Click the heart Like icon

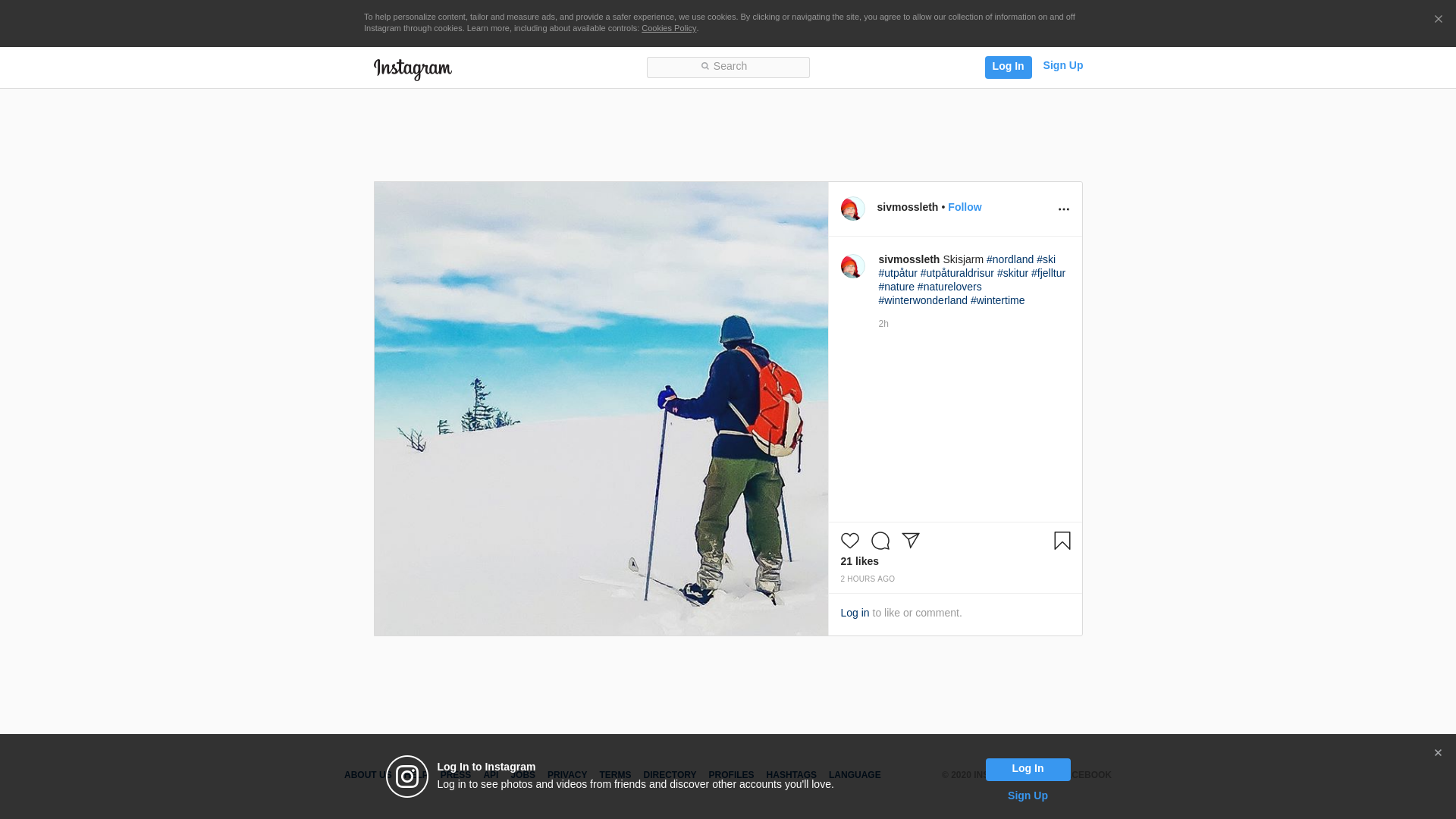[x=849, y=541]
